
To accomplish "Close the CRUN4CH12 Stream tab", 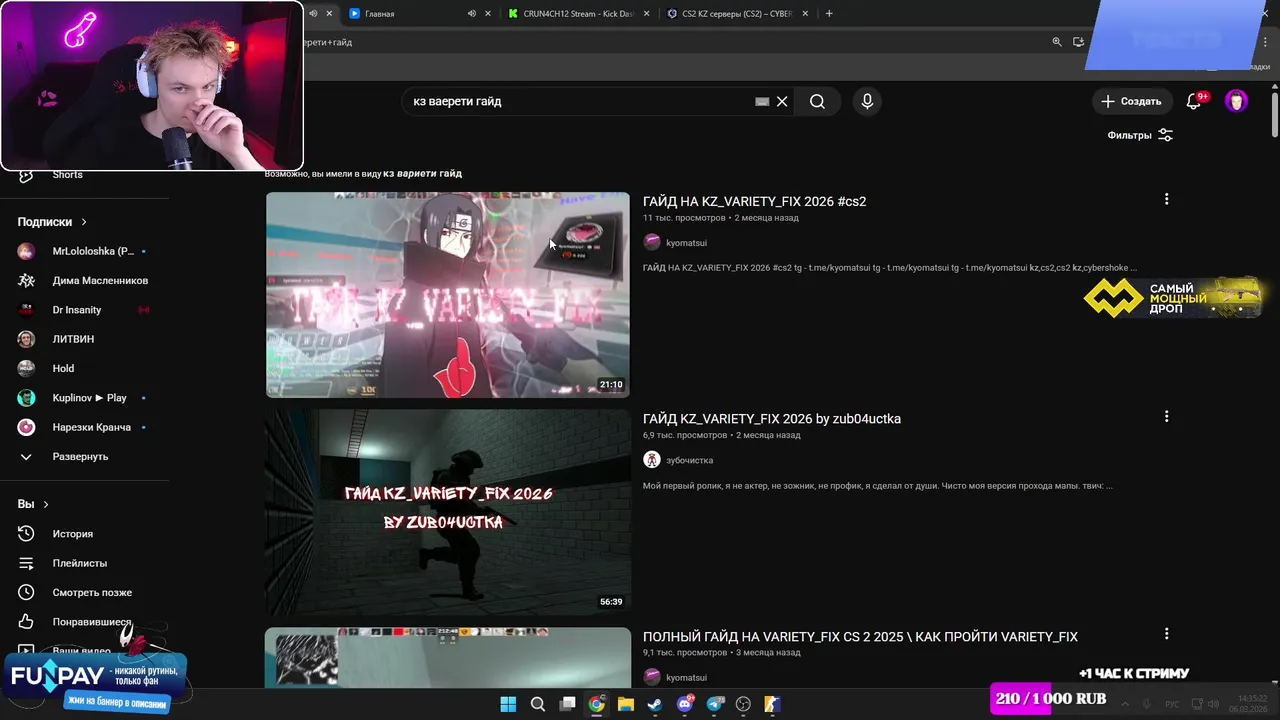I will [x=646, y=14].
